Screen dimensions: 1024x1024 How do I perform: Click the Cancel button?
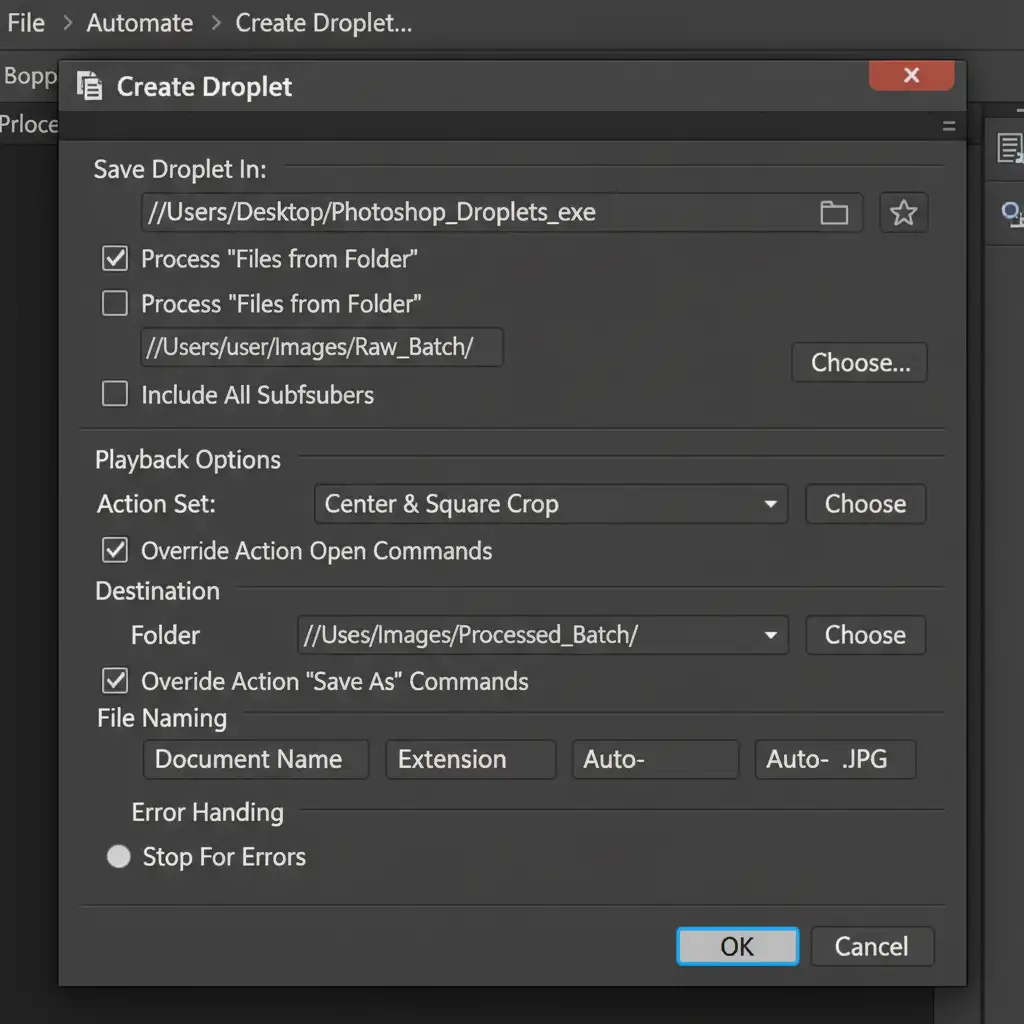tap(871, 946)
